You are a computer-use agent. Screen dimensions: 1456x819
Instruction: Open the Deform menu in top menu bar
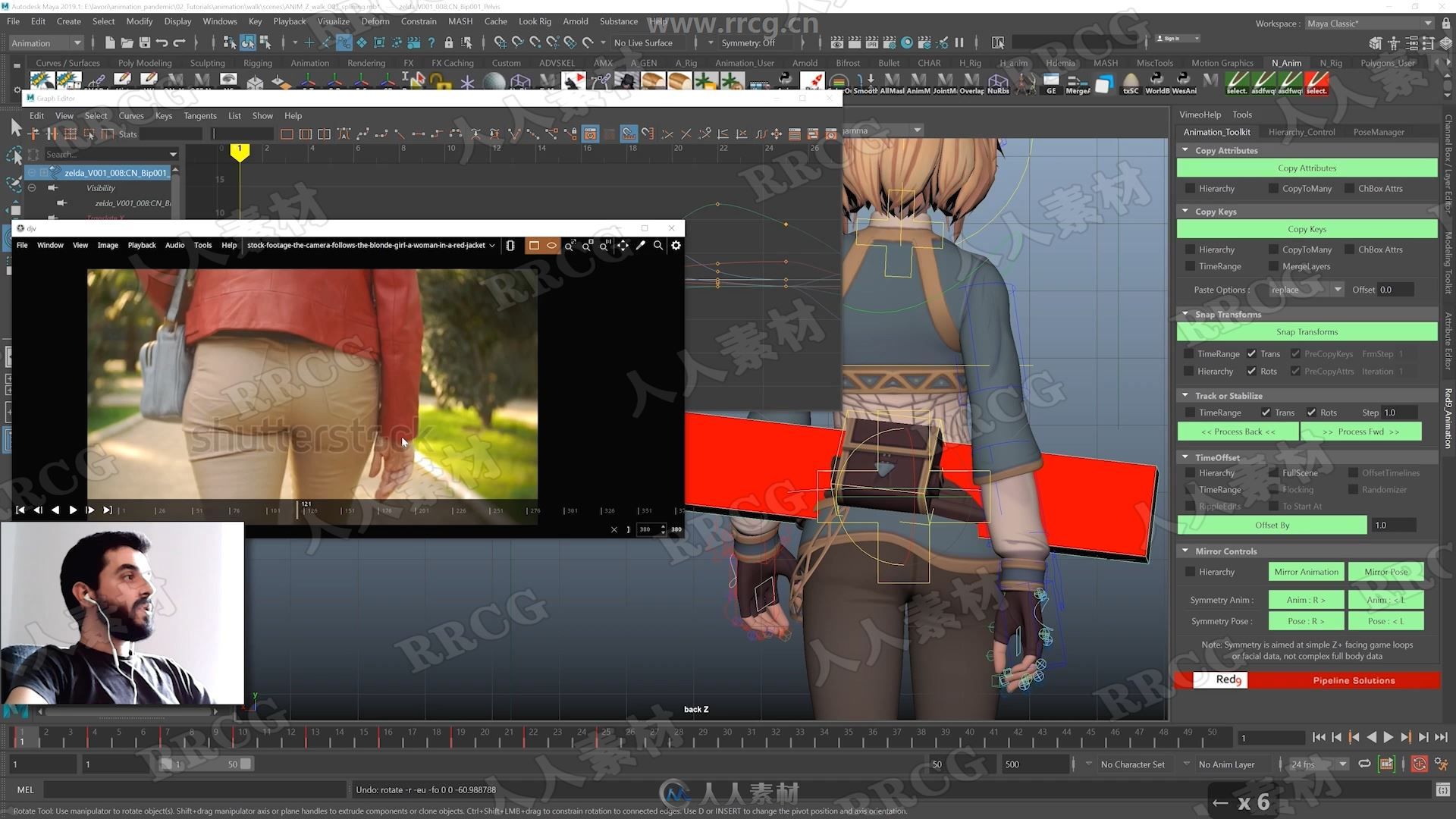pos(373,22)
